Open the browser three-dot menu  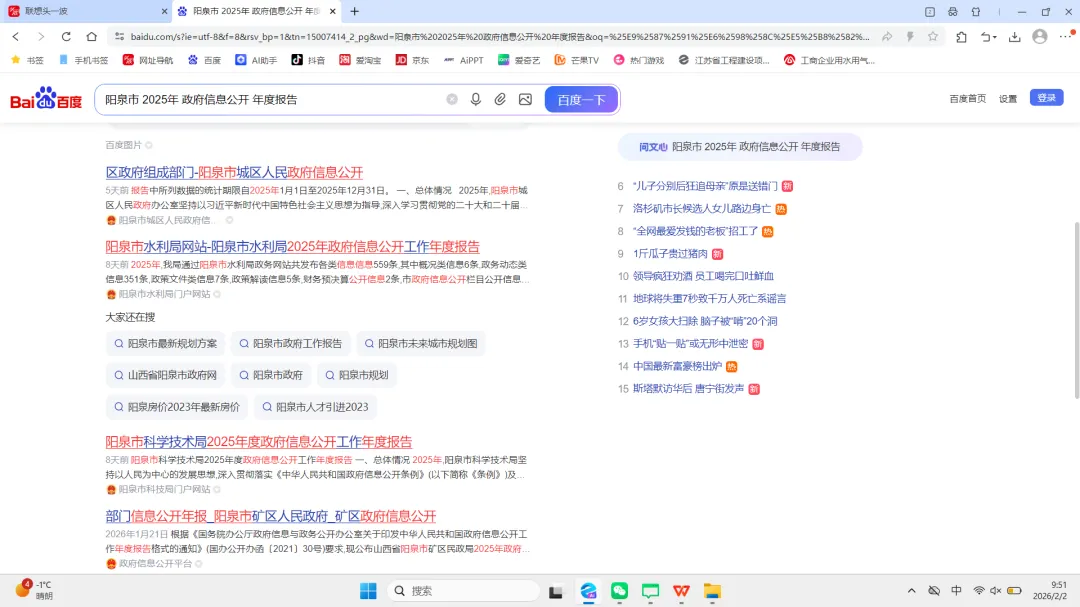pyautogui.click(x=1066, y=35)
